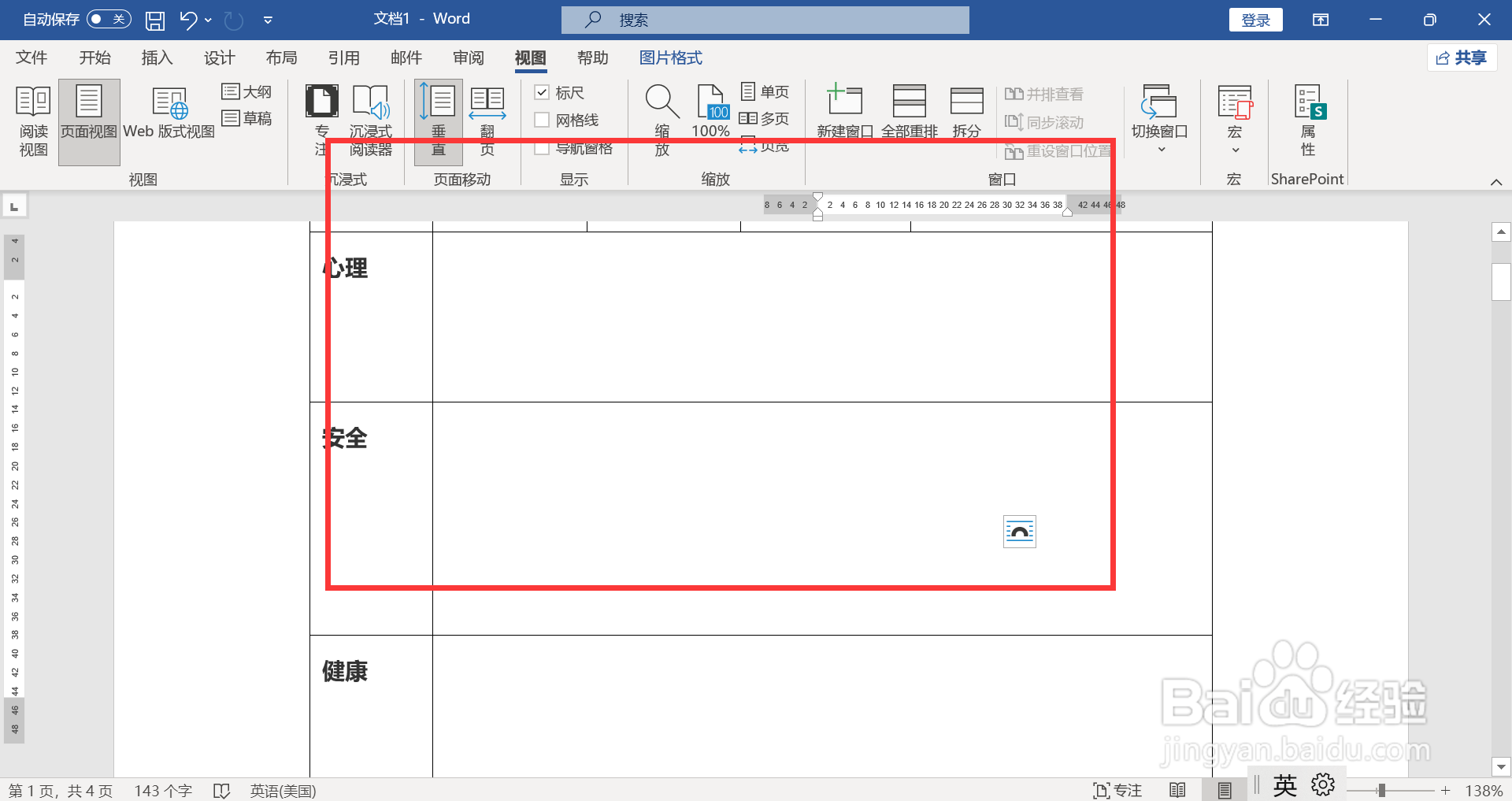The height and width of the screenshot is (801, 1512).
Task: Switch input method 英 indicator
Action: pyautogui.click(x=1285, y=784)
